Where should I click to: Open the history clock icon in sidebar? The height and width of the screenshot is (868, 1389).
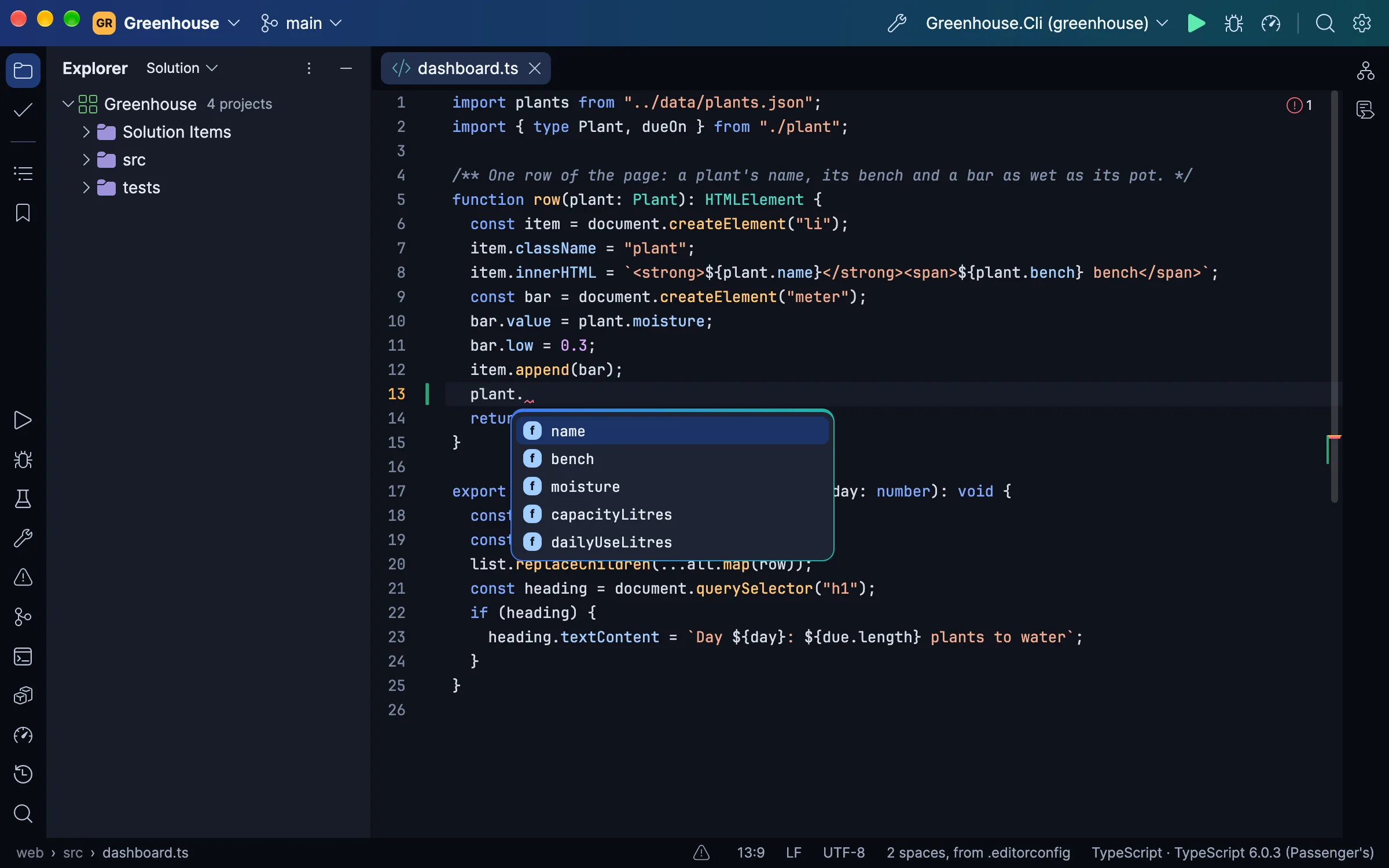click(23, 774)
